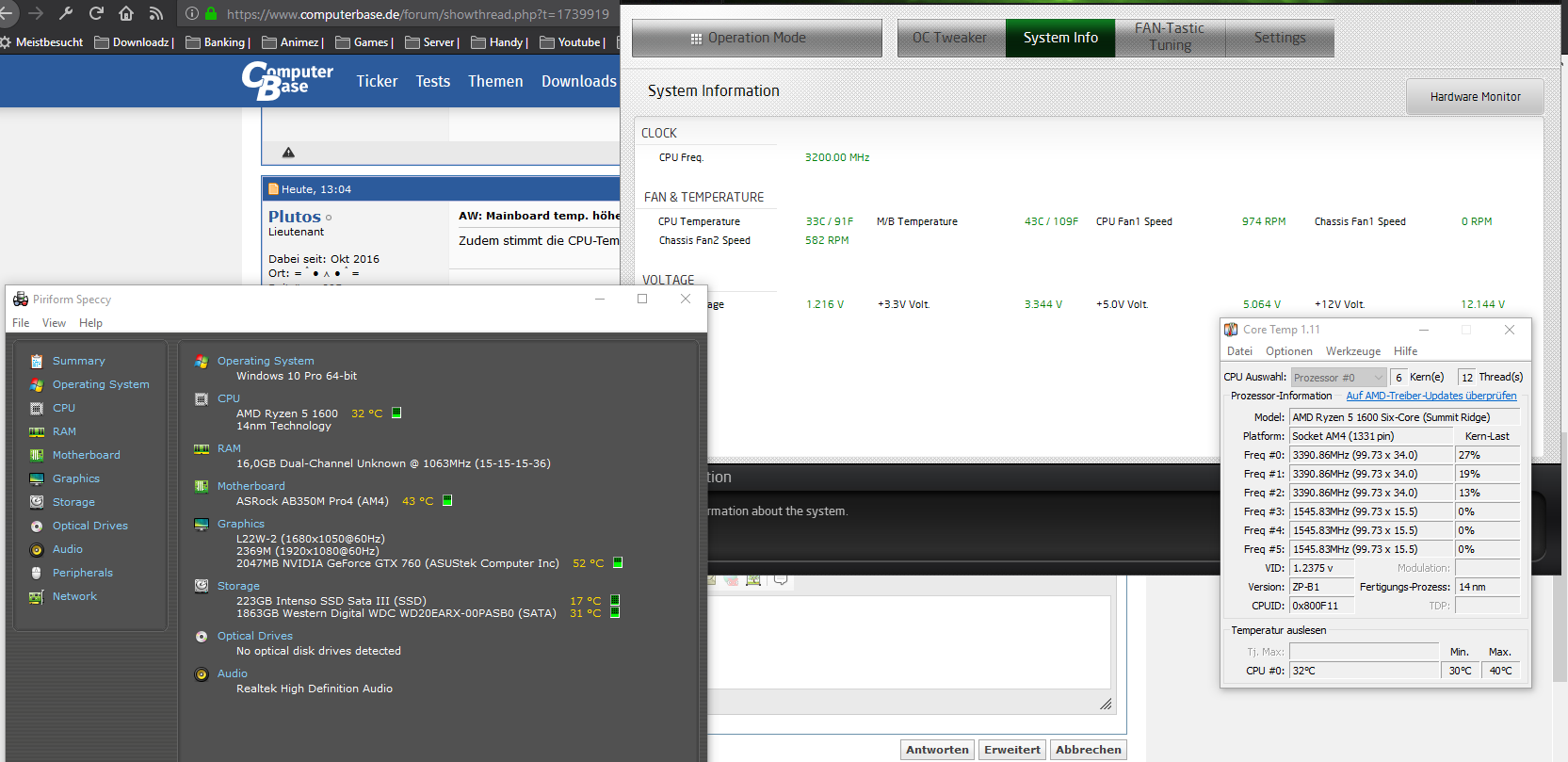Viewport: 1568px width, 762px height.
Task: Open the Ticker link on ComputerBase
Action: [x=377, y=81]
